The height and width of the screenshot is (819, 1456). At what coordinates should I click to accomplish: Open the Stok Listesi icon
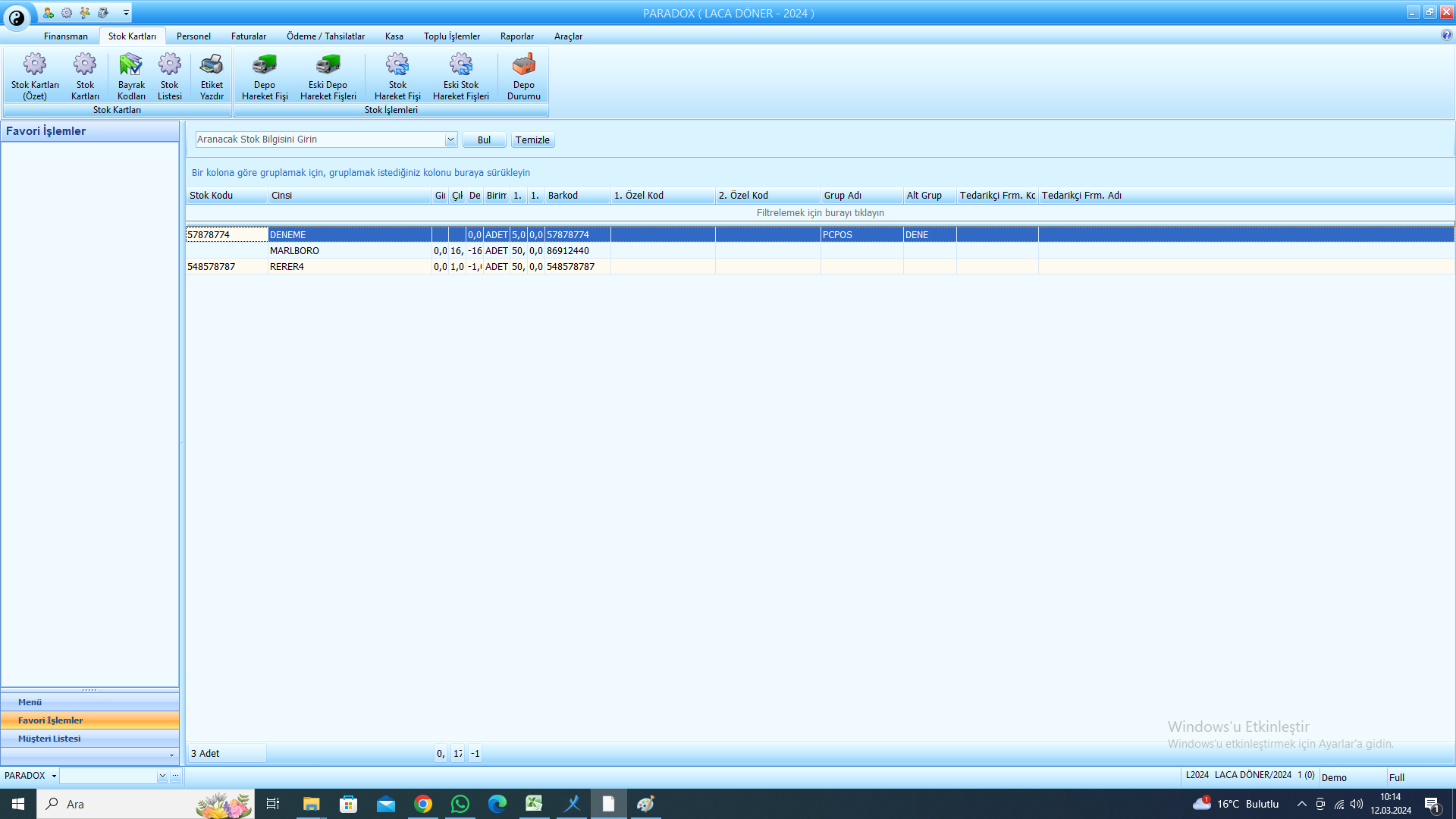(x=170, y=76)
